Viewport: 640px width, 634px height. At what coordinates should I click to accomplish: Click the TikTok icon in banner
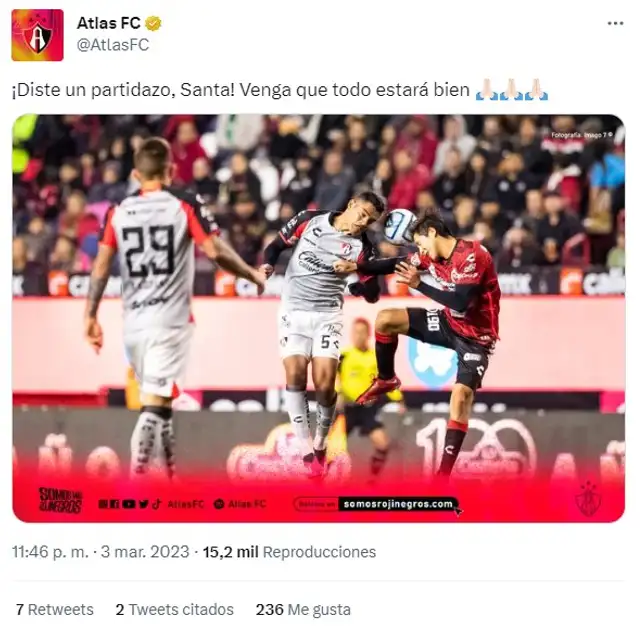(156, 504)
